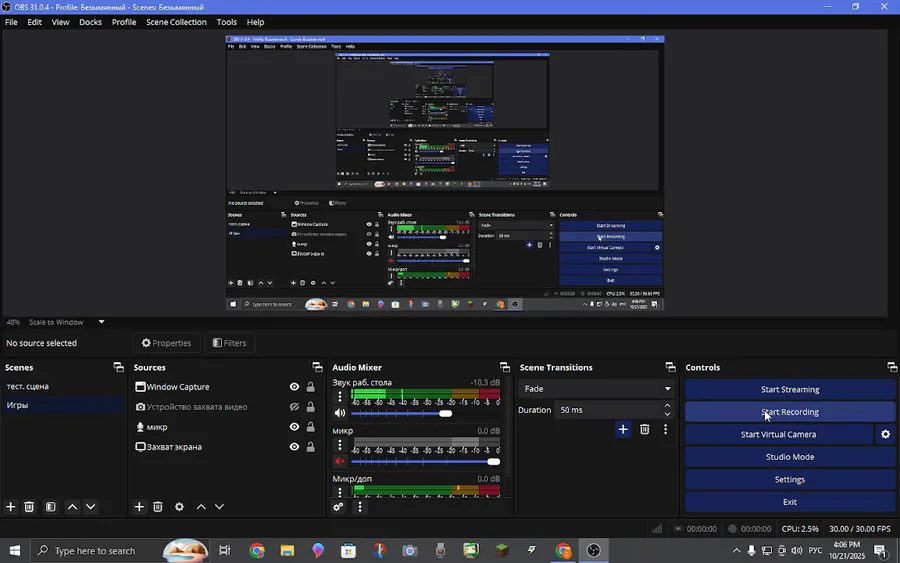900x563 pixels.
Task: Open the Profile menu
Action: (x=124, y=22)
